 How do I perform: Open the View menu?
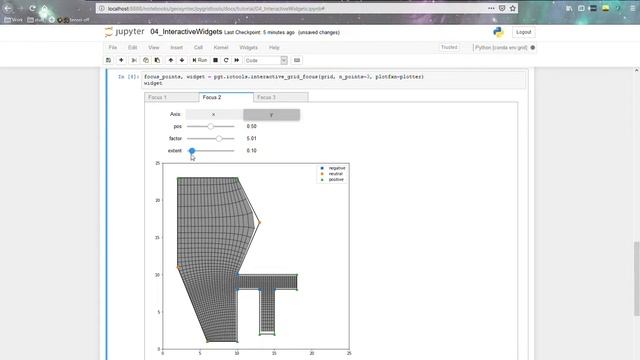[x=153, y=47]
